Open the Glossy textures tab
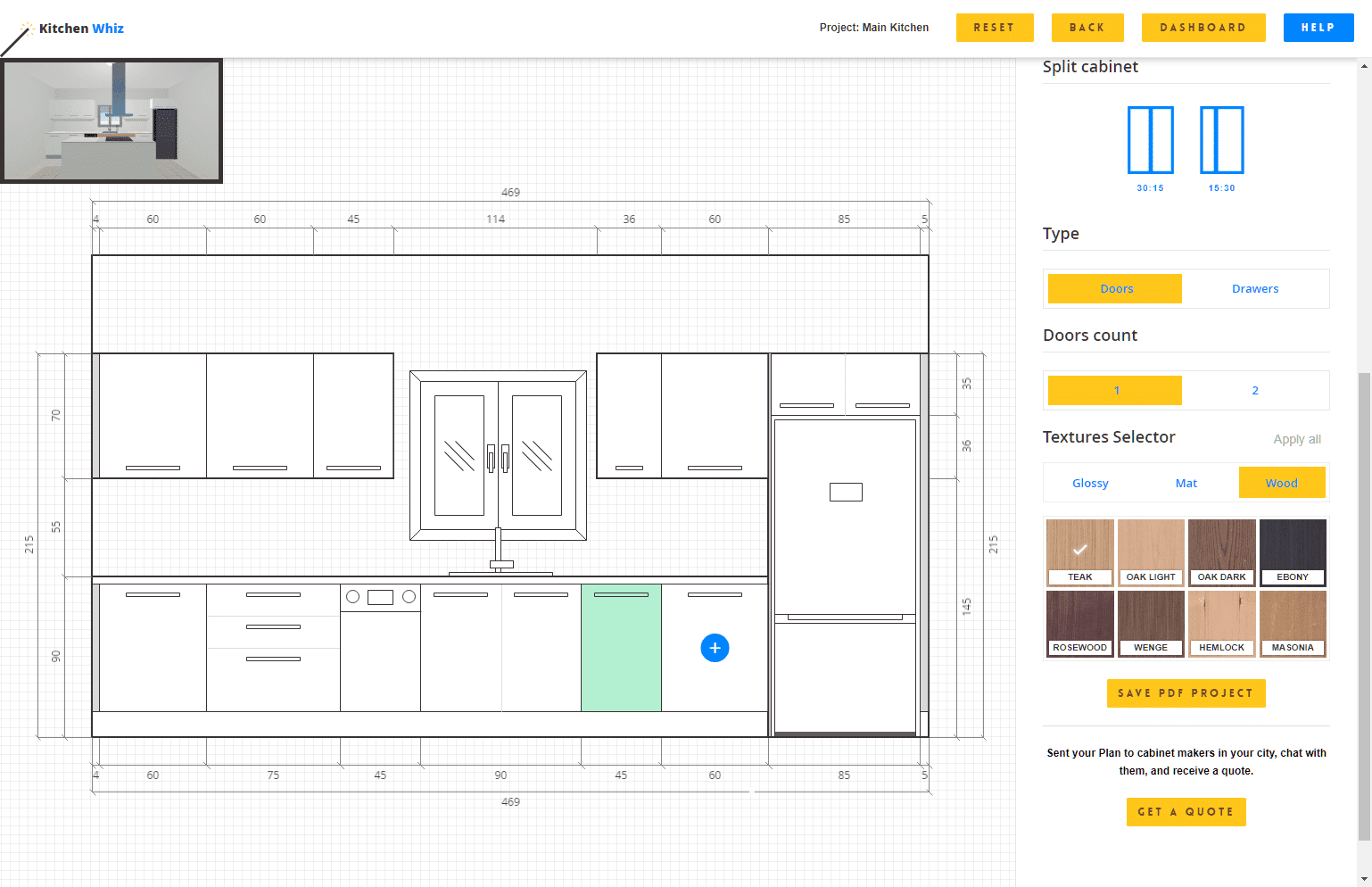 (x=1090, y=483)
